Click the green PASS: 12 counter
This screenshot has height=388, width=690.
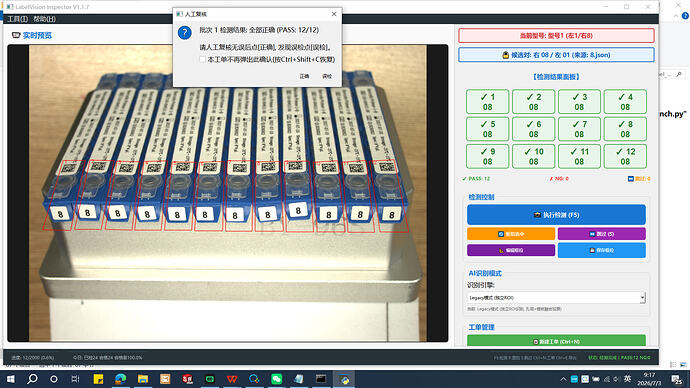[x=476, y=179]
